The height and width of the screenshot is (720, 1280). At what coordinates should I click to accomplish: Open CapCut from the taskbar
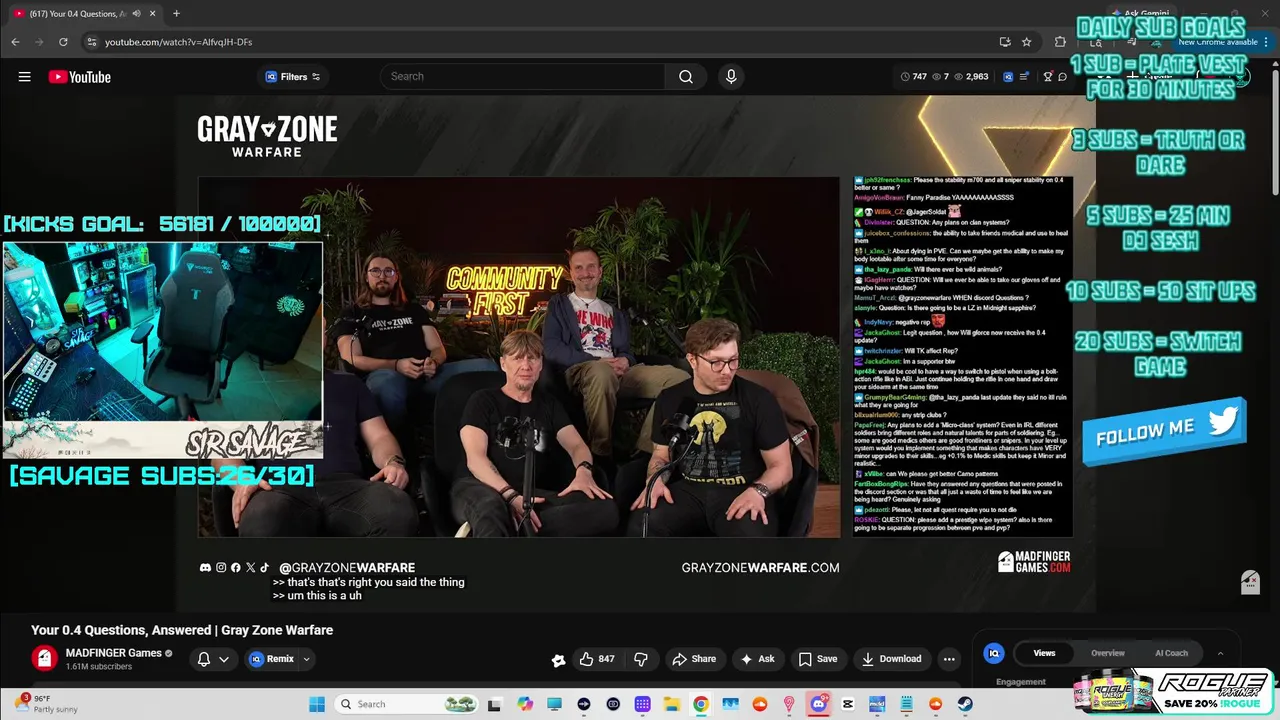(x=848, y=704)
